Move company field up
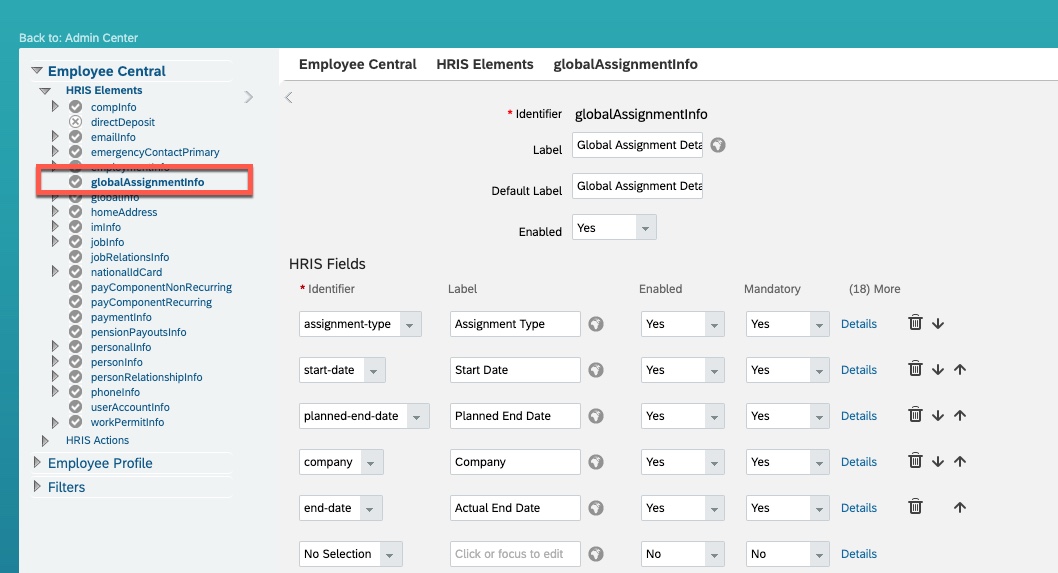The height and width of the screenshot is (573, 1058). click(960, 462)
